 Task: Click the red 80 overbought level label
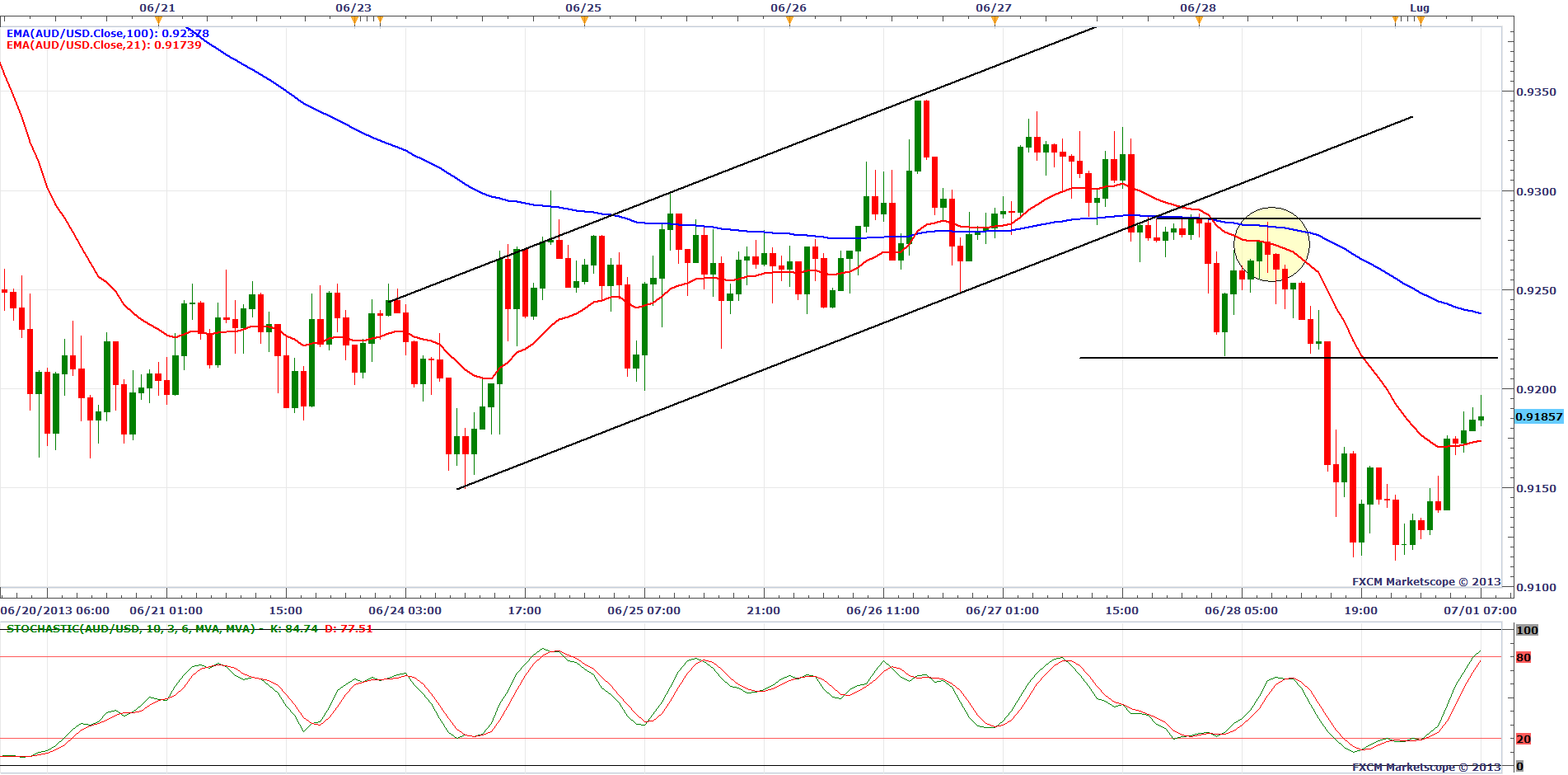coord(1524,658)
